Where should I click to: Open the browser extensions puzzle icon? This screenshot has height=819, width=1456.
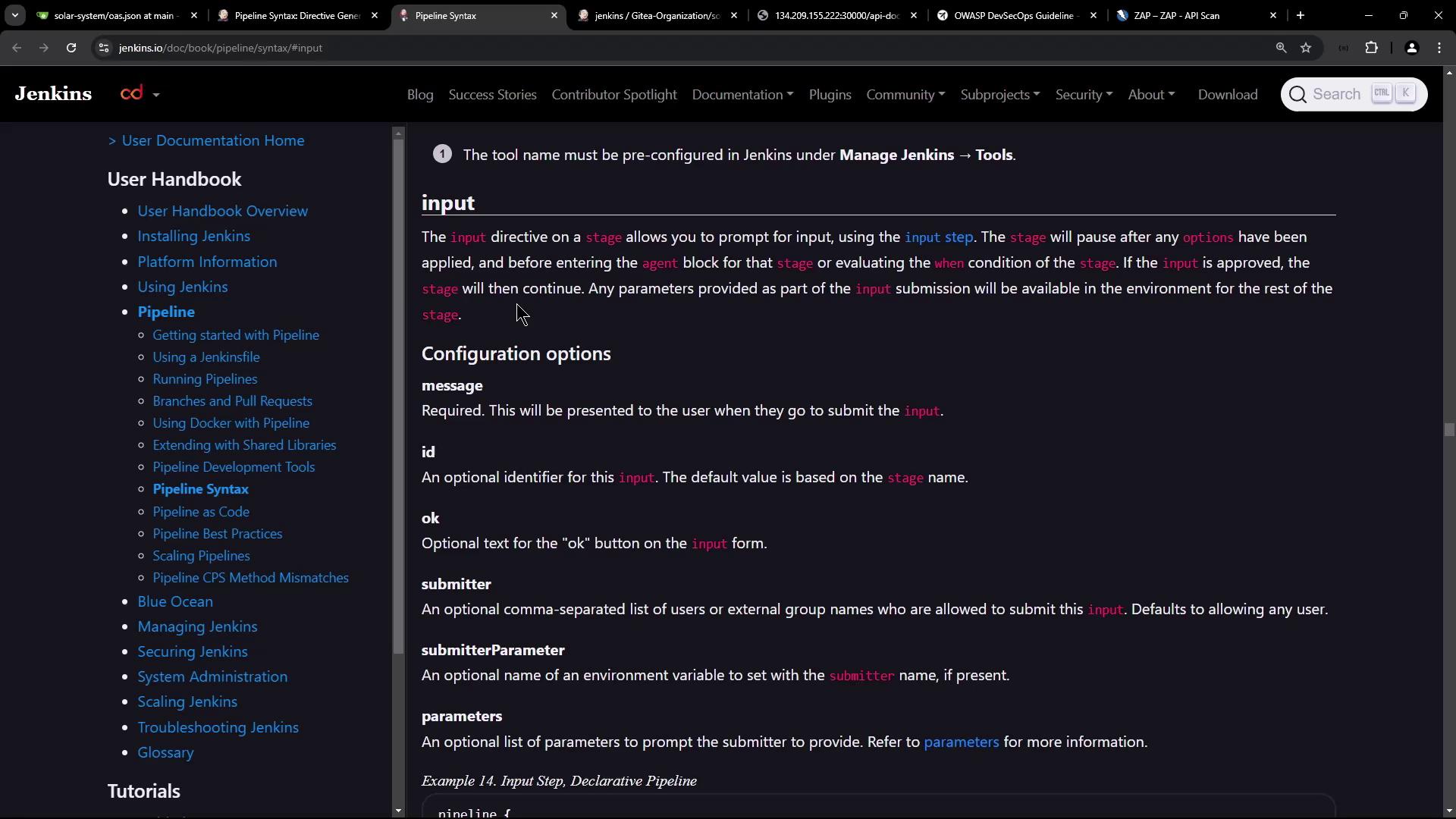coord(1372,48)
